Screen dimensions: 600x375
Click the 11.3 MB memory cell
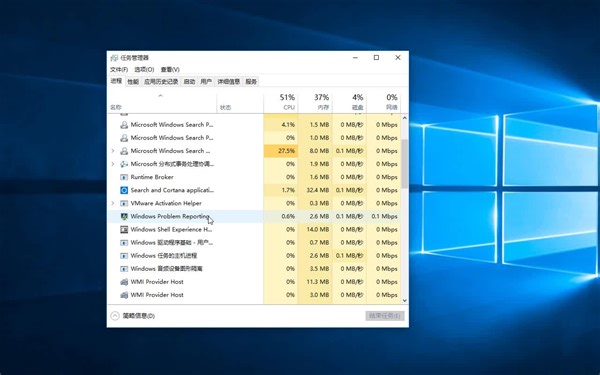click(315, 282)
